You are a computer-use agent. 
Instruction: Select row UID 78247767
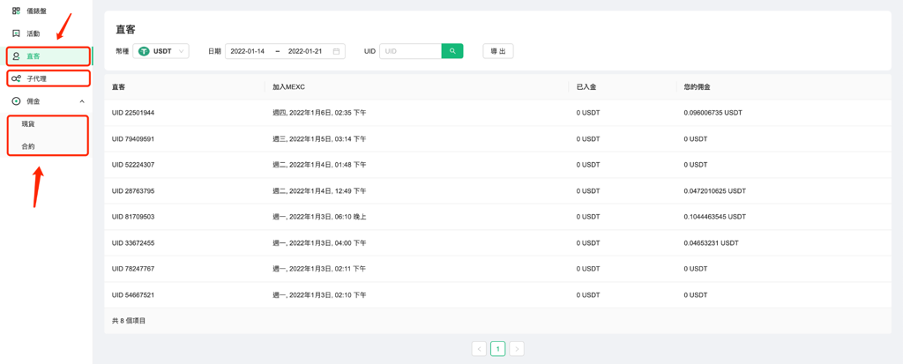point(498,269)
